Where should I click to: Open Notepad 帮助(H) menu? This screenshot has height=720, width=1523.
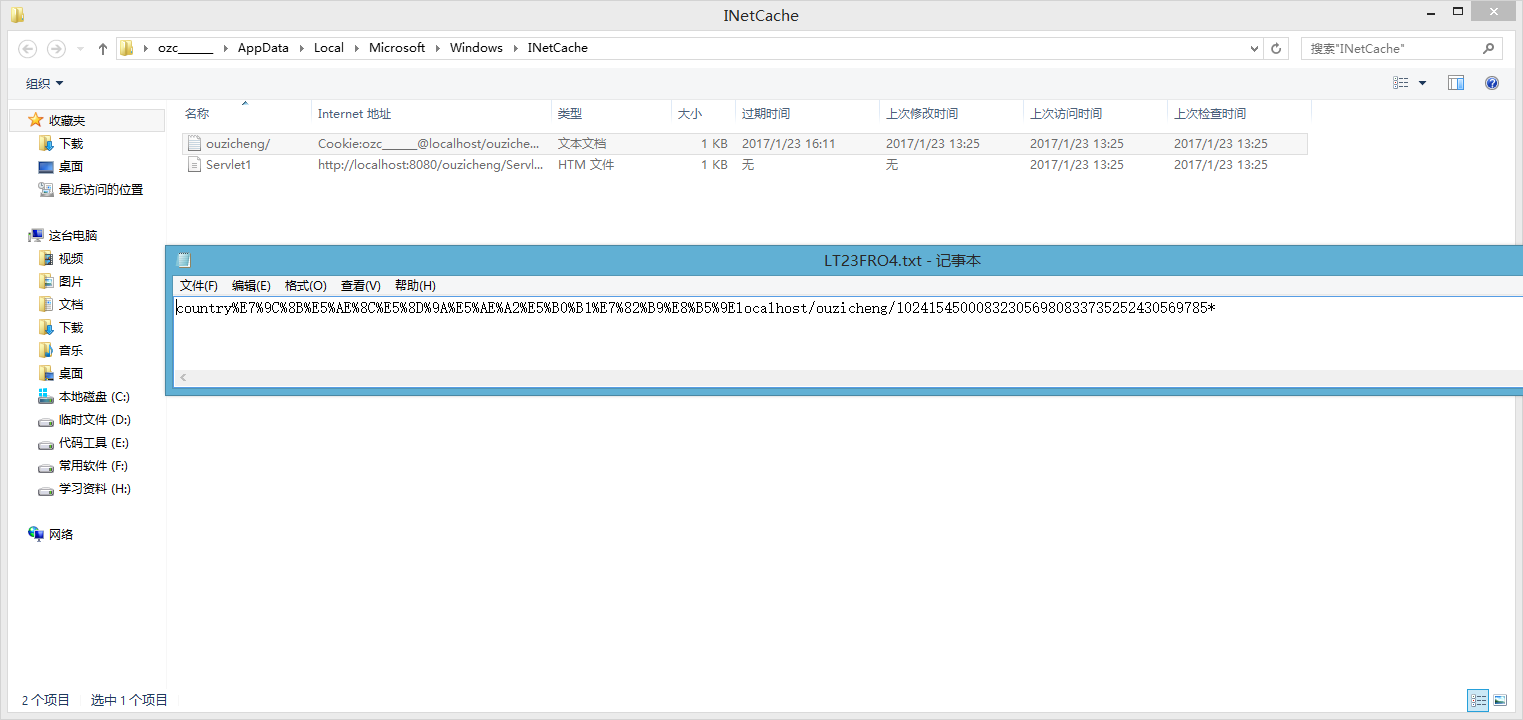415,286
